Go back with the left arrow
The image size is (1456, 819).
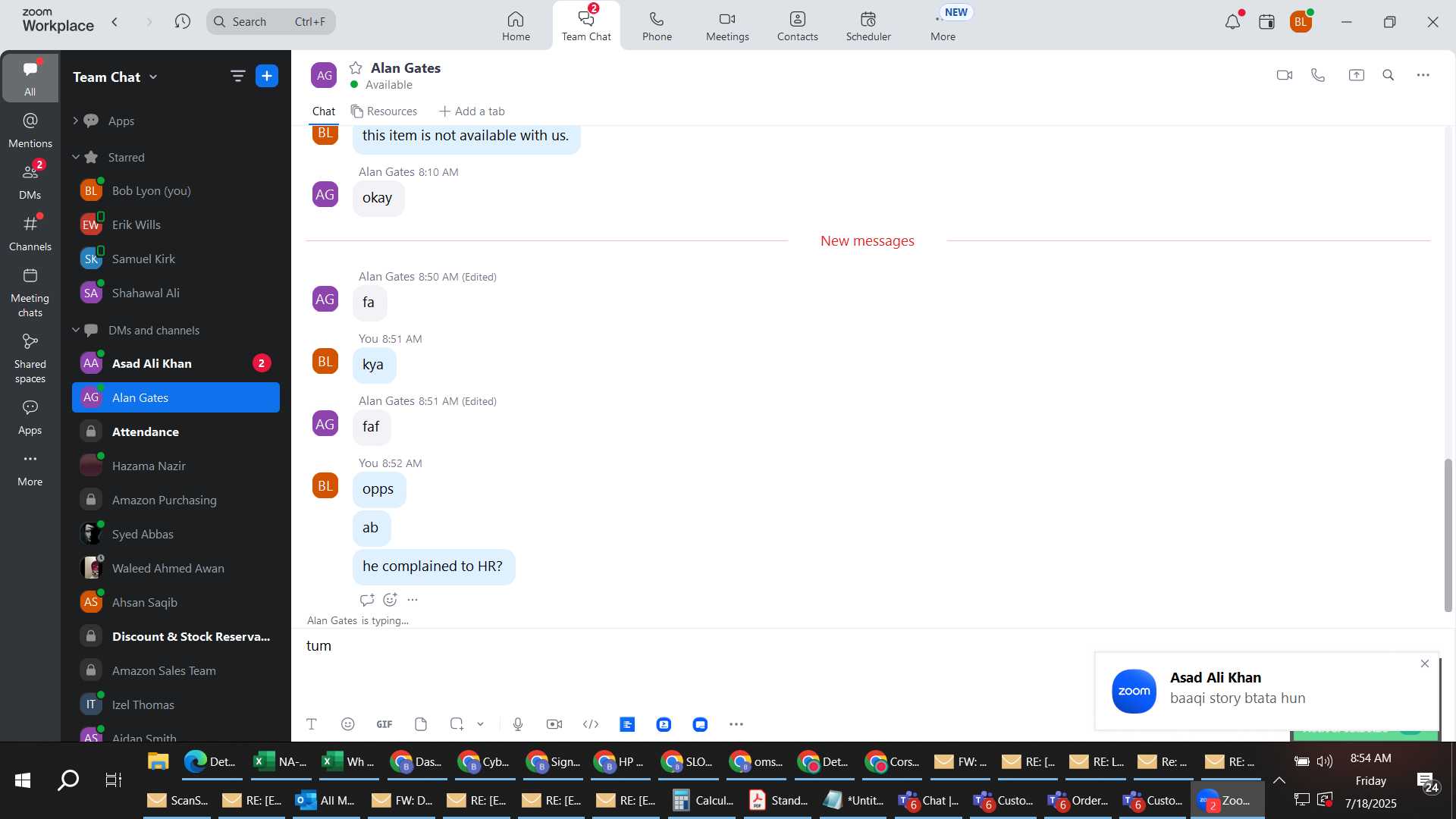[115, 21]
